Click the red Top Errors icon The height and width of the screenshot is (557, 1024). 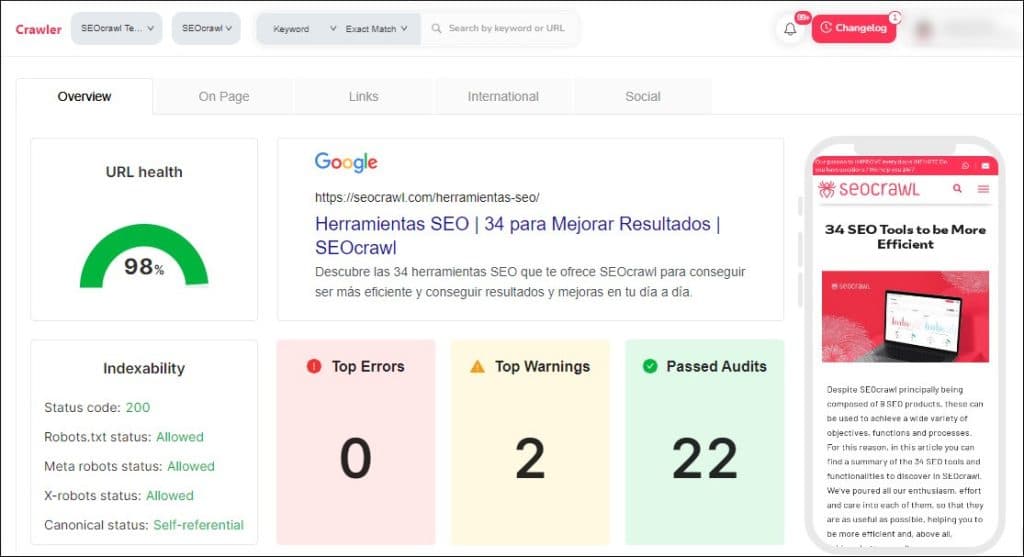point(314,366)
